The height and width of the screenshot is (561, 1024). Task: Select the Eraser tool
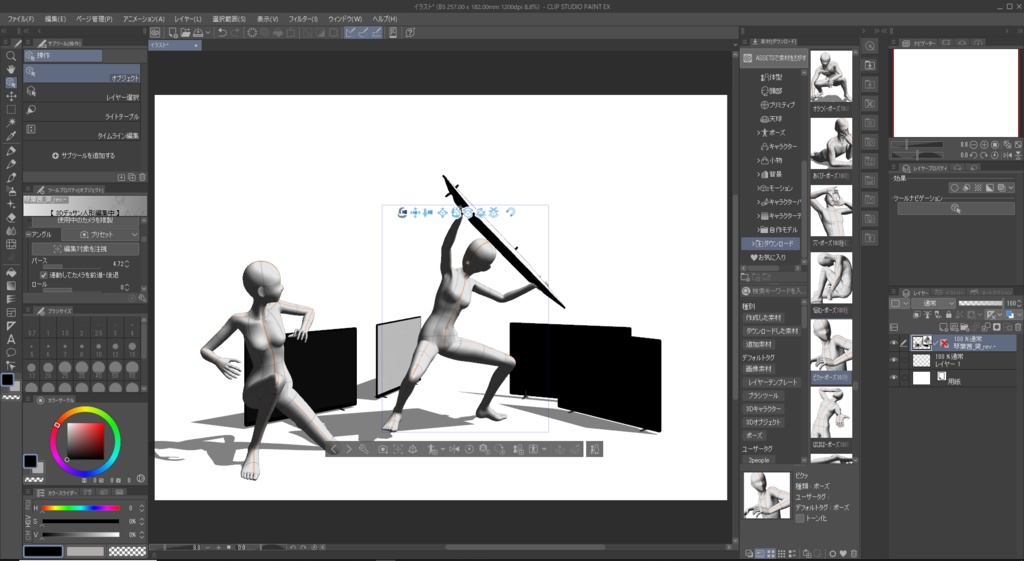click(11, 218)
